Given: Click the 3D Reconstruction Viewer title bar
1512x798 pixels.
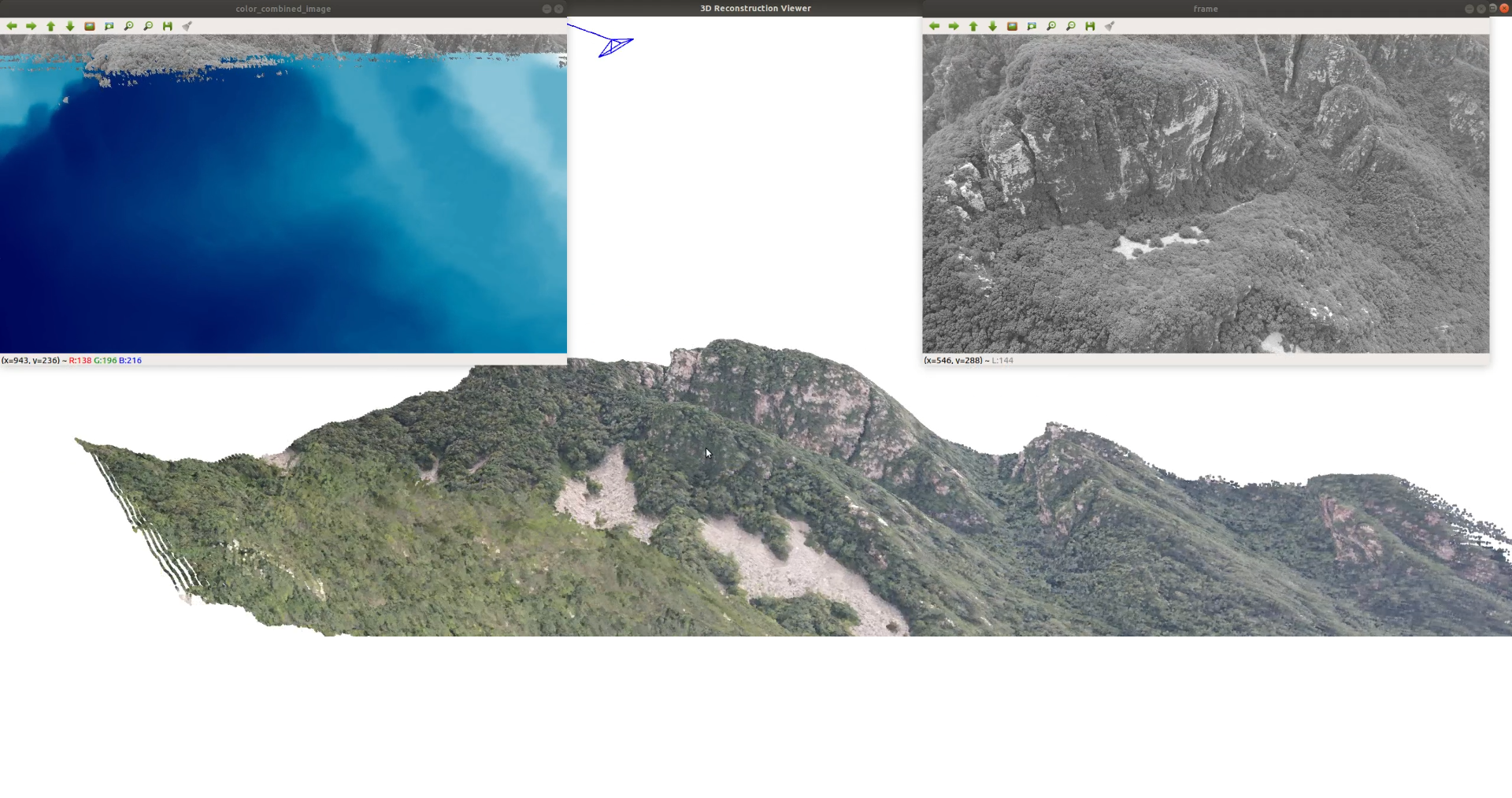Looking at the screenshot, I should 754,8.
